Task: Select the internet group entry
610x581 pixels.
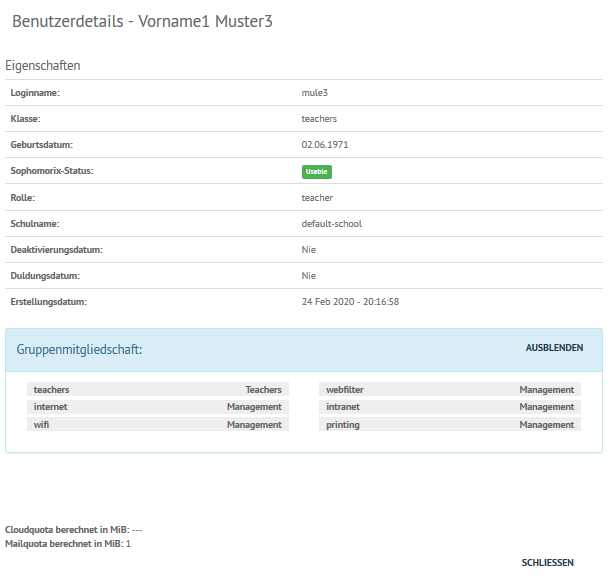Action: (158, 407)
